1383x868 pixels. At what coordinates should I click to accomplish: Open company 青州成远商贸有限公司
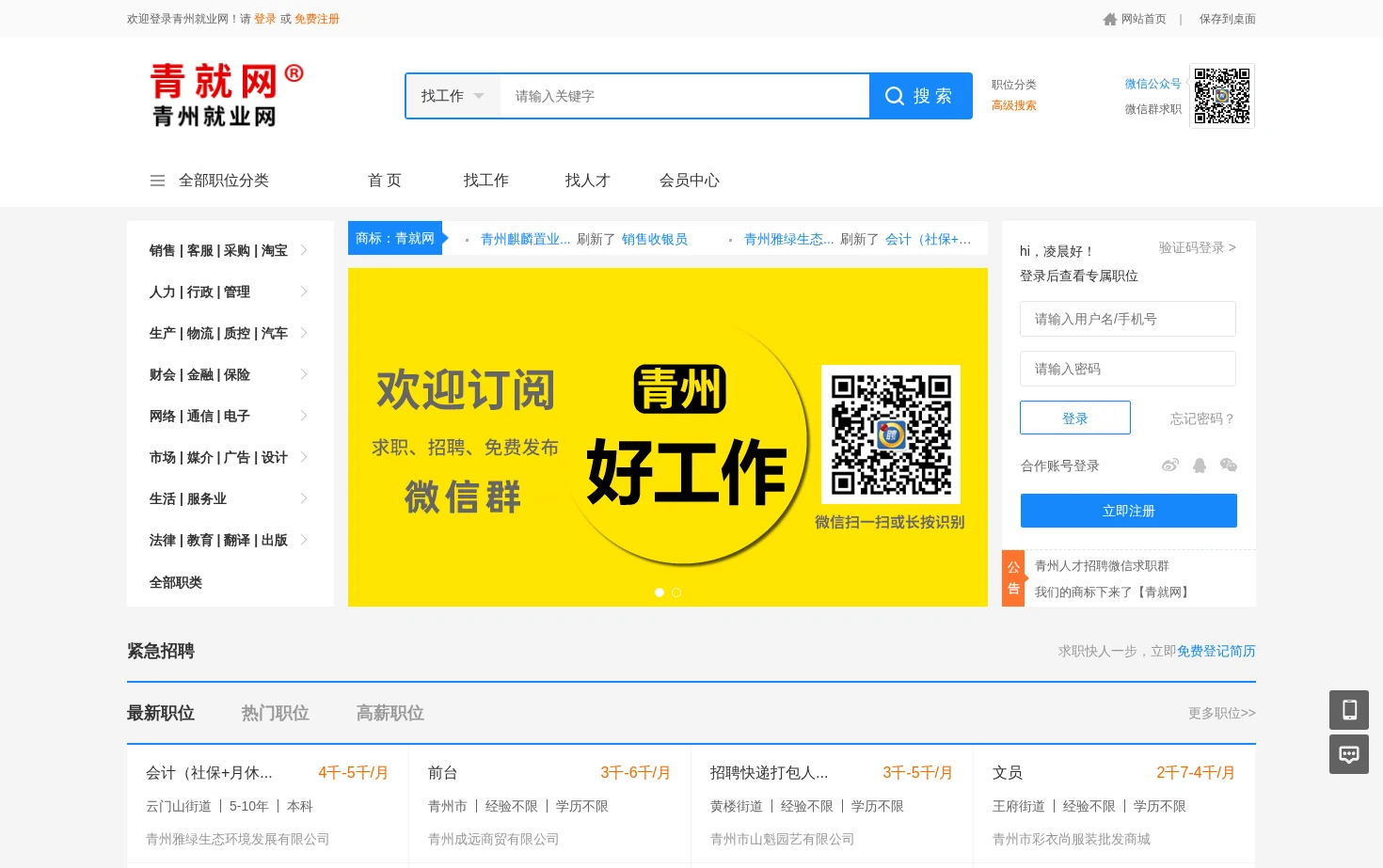tap(494, 839)
